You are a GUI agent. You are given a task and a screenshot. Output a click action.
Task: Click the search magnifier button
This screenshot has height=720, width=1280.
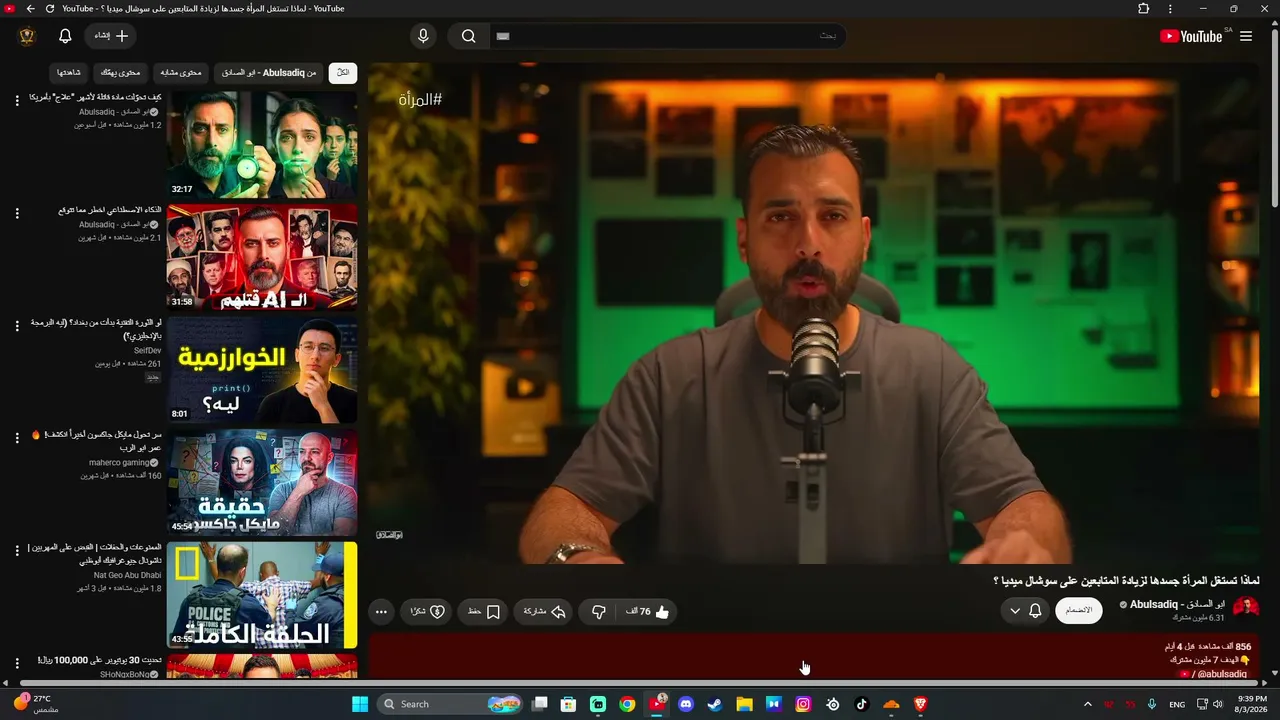(x=468, y=36)
